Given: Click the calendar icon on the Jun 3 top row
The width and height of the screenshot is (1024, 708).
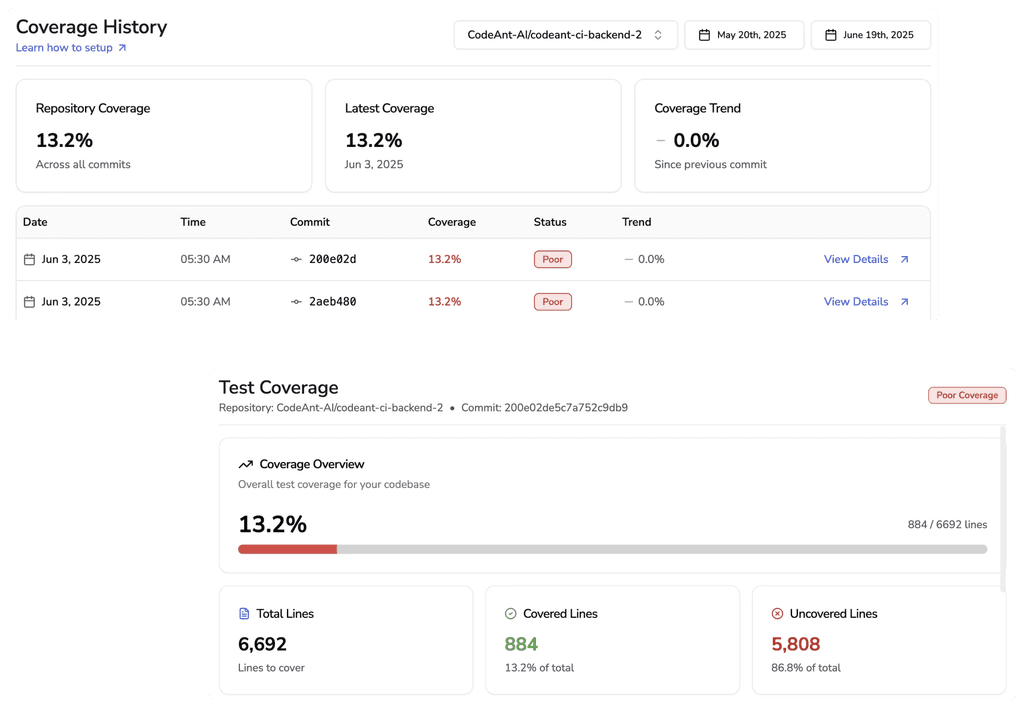Looking at the screenshot, I should 29,259.
